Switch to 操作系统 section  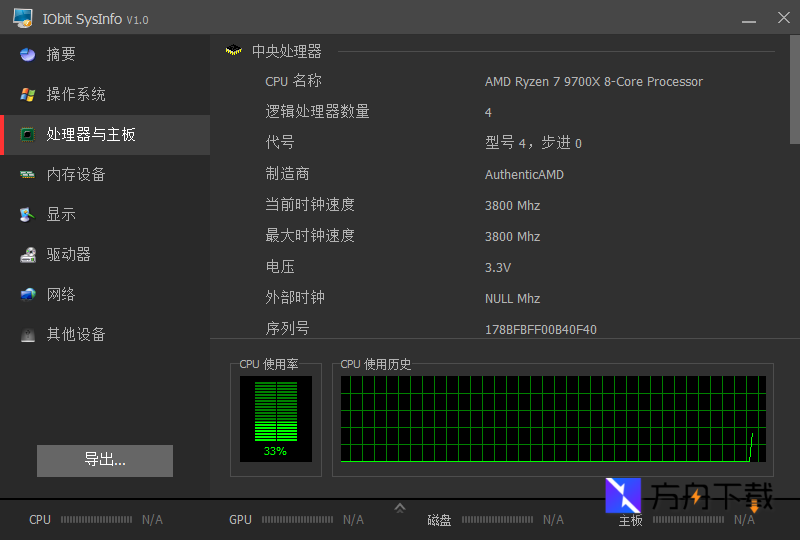(x=105, y=94)
